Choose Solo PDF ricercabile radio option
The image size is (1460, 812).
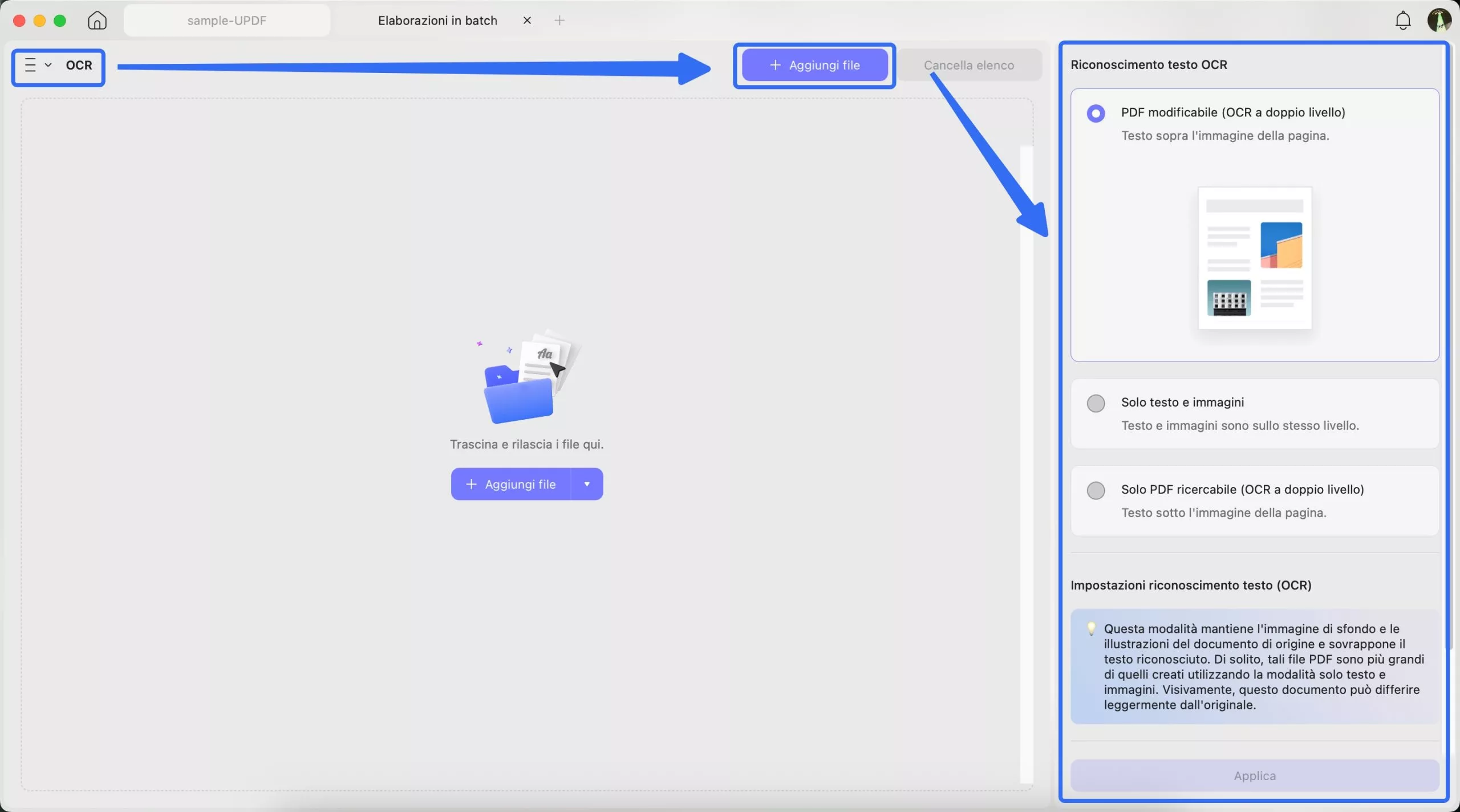[1096, 490]
